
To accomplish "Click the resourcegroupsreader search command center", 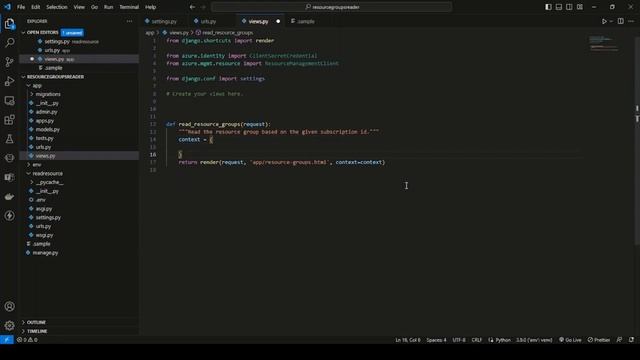I will 332,7.
